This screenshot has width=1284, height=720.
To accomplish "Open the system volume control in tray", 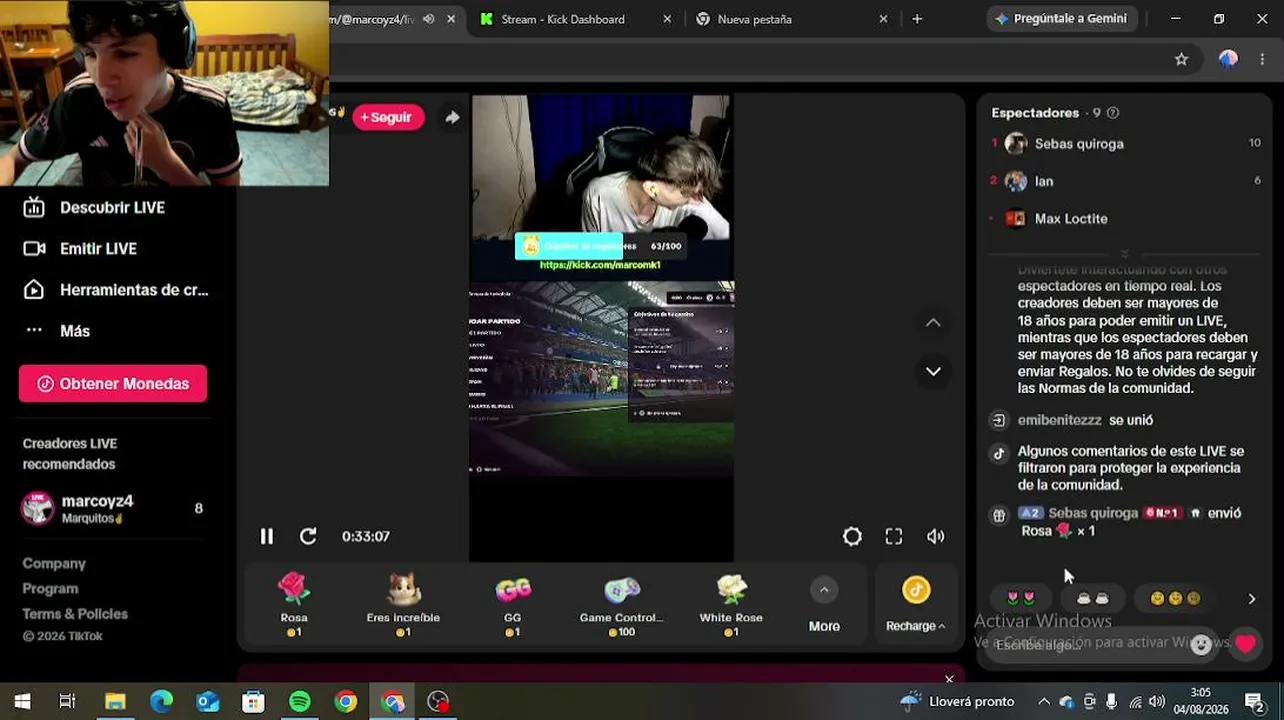I will [x=1156, y=702].
